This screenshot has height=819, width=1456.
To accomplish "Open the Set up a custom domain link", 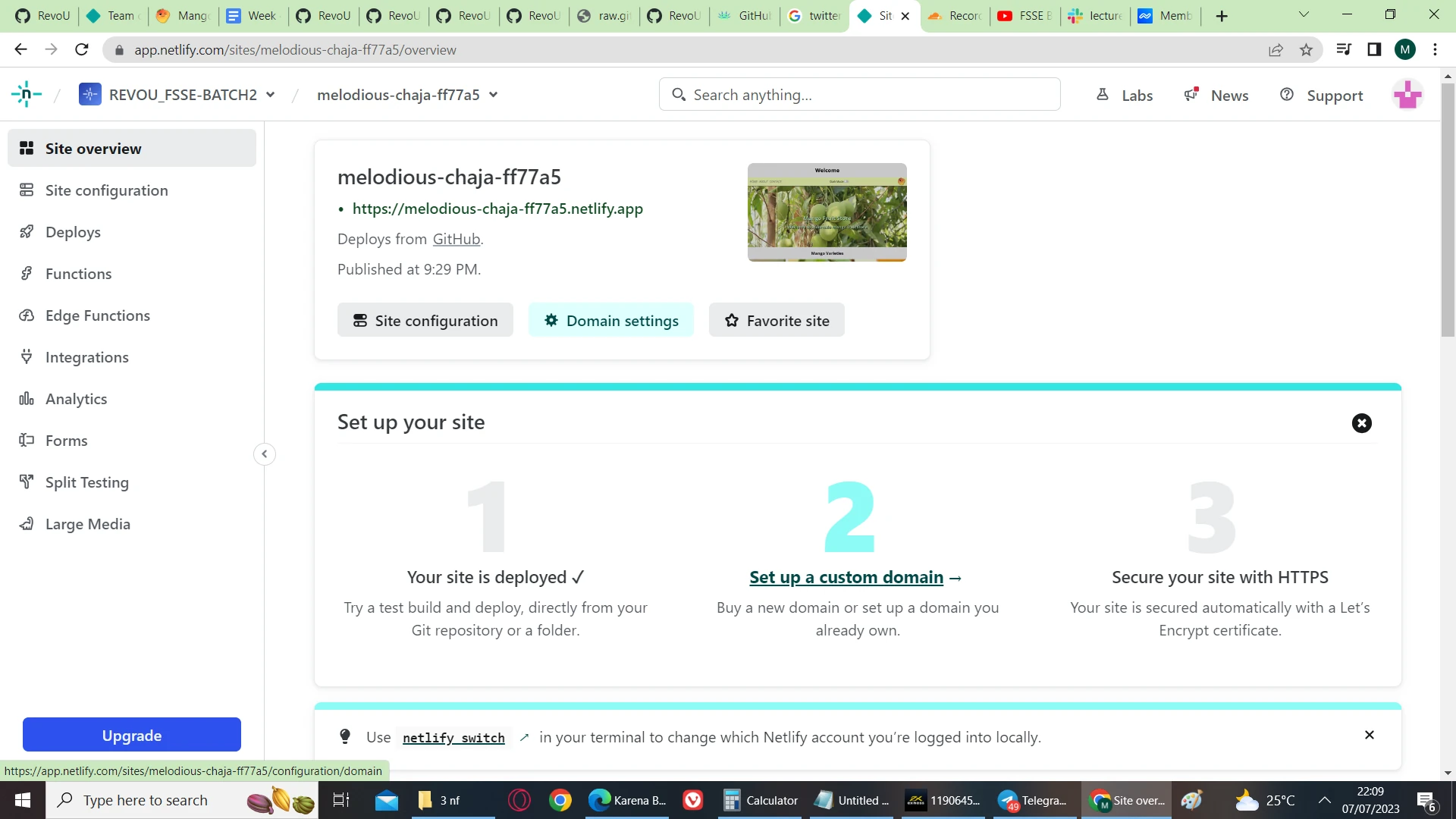I will click(846, 577).
